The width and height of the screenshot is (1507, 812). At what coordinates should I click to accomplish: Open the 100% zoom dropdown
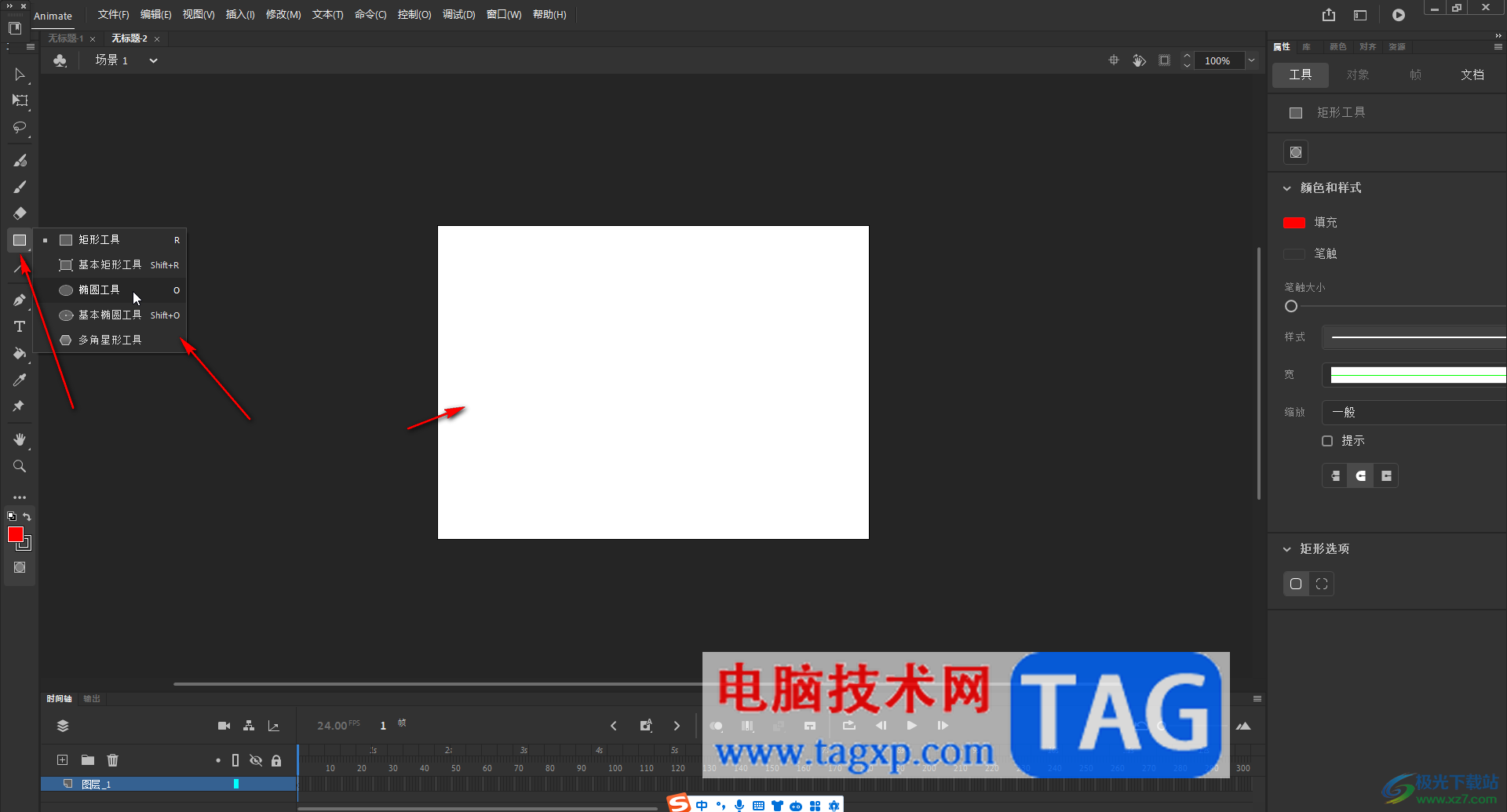point(1252,60)
